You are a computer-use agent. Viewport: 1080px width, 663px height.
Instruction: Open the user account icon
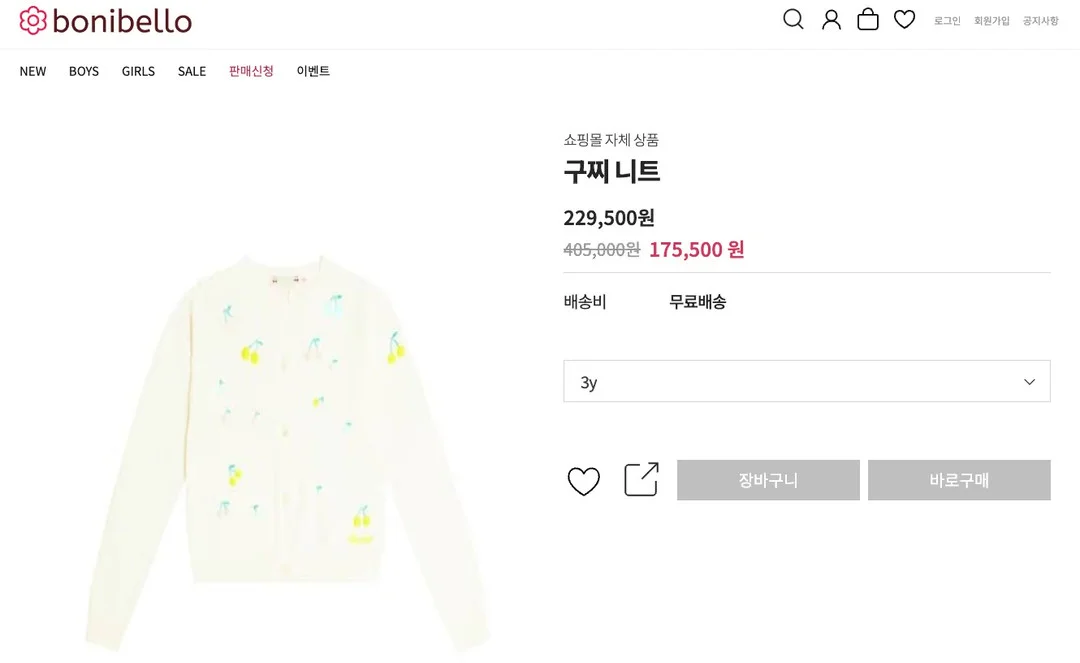pos(831,19)
